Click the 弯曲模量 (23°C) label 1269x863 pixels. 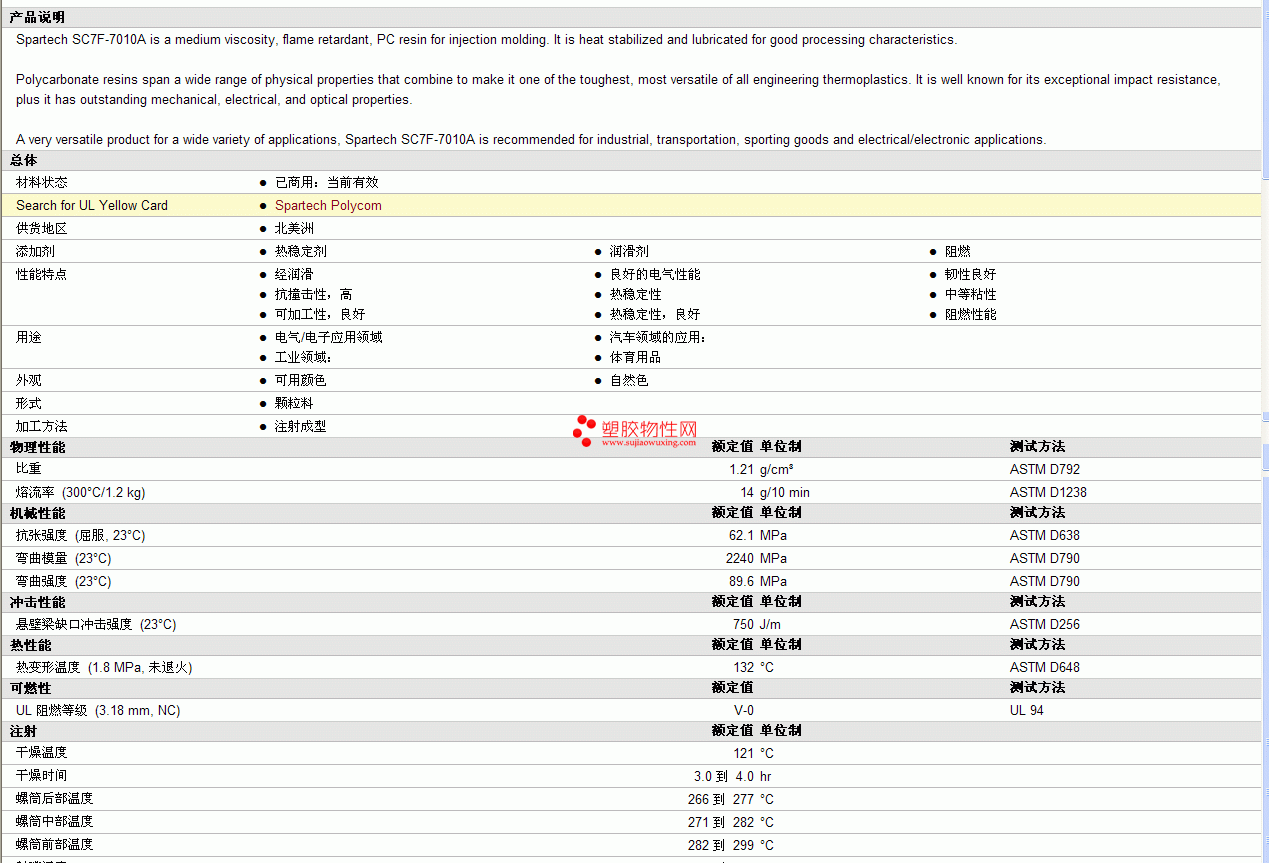click(x=64, y=558)
